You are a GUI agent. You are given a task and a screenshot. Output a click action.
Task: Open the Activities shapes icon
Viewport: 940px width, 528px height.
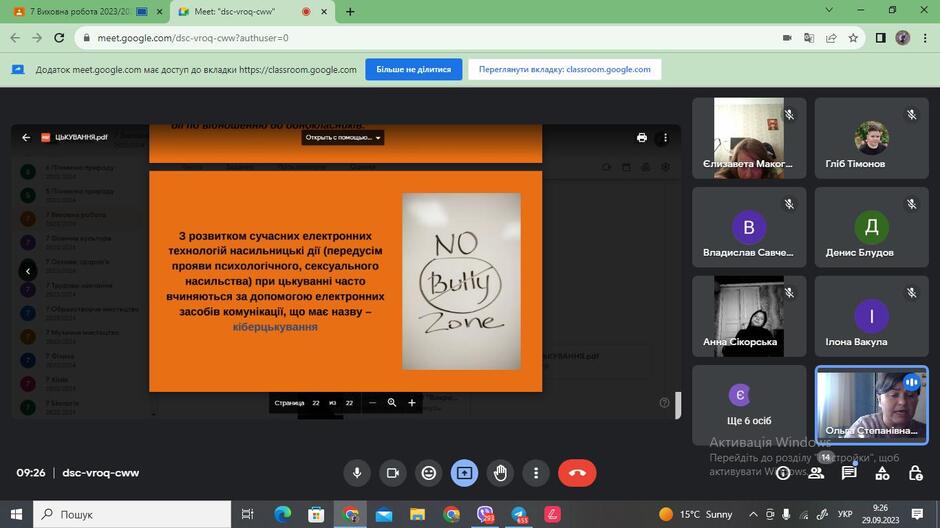tap(882, 473)
